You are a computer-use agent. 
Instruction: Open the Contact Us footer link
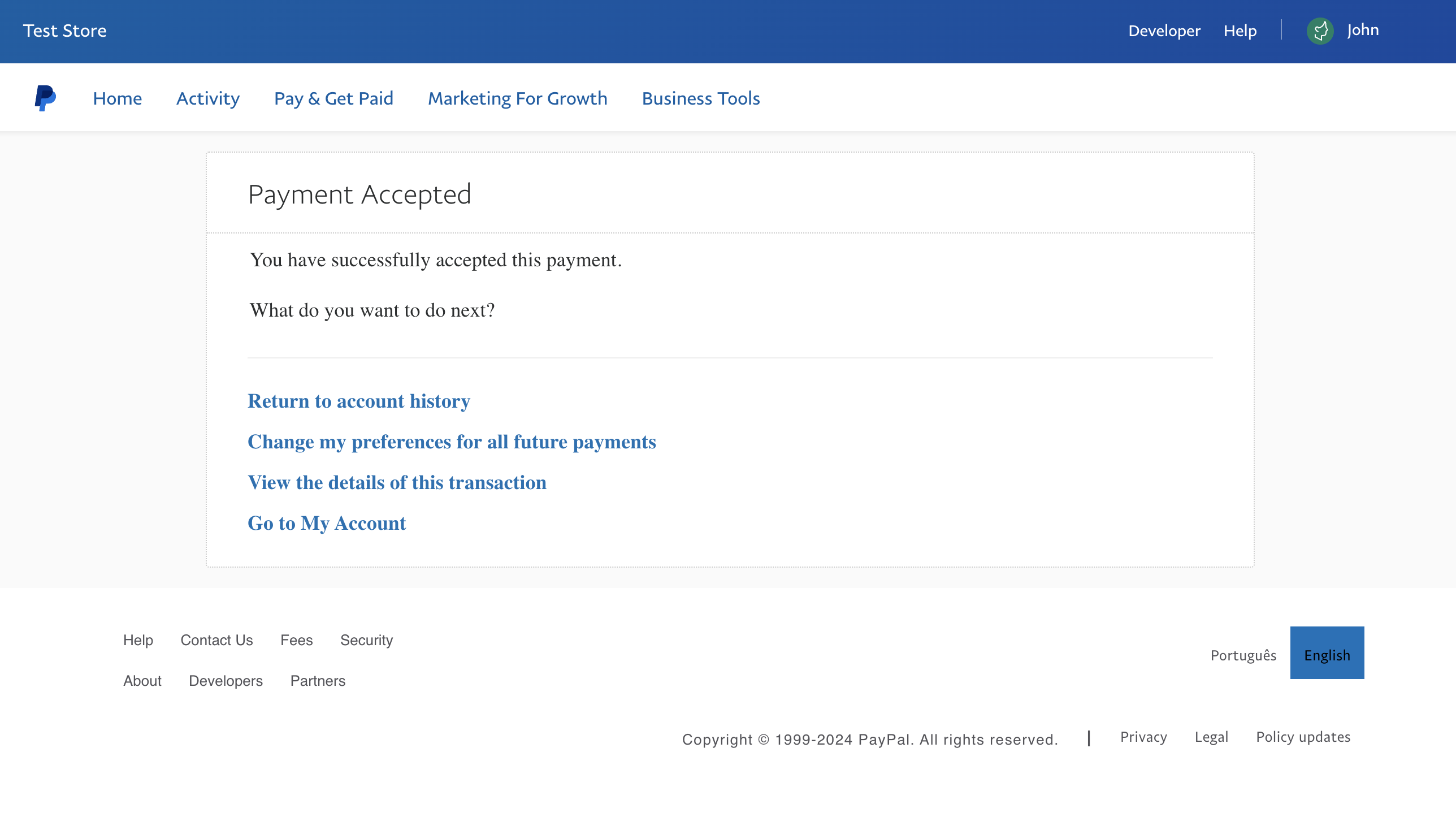[216, 640]
